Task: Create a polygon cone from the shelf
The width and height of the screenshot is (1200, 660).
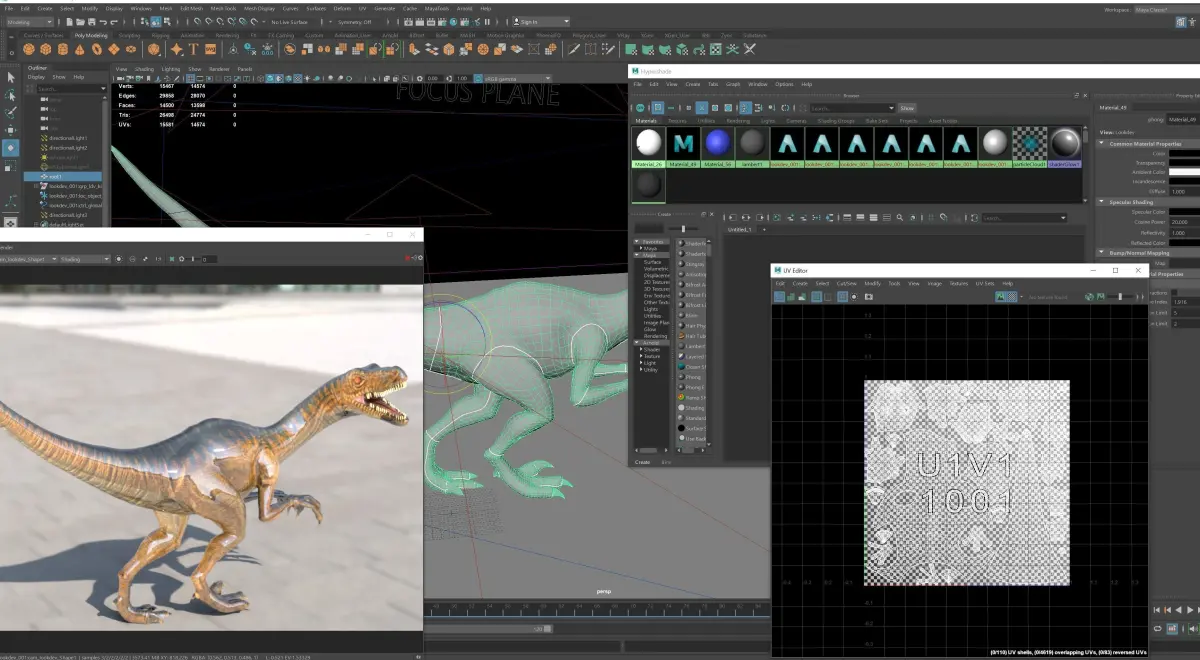Action: point(80,48)
